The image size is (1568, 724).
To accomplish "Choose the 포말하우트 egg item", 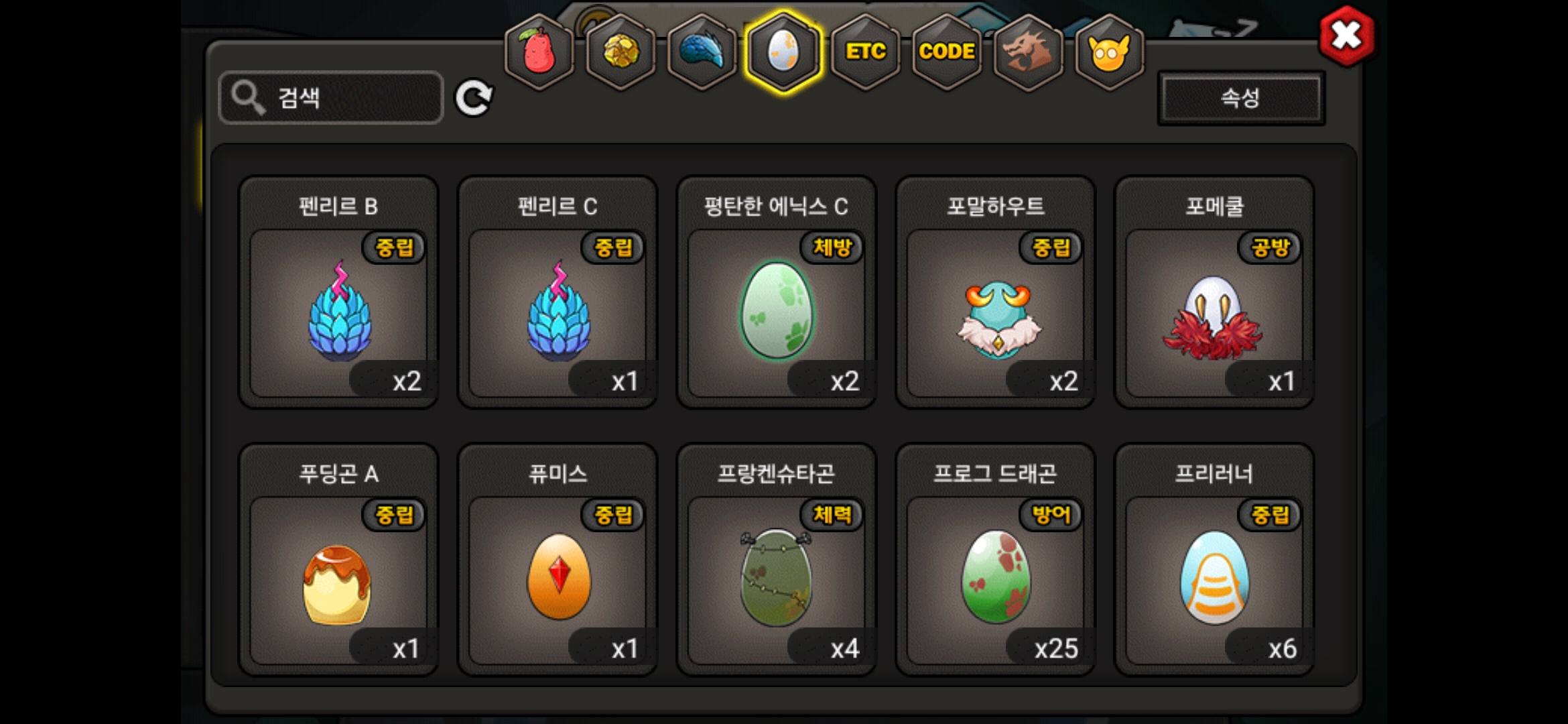I will [x=996, y=292].
